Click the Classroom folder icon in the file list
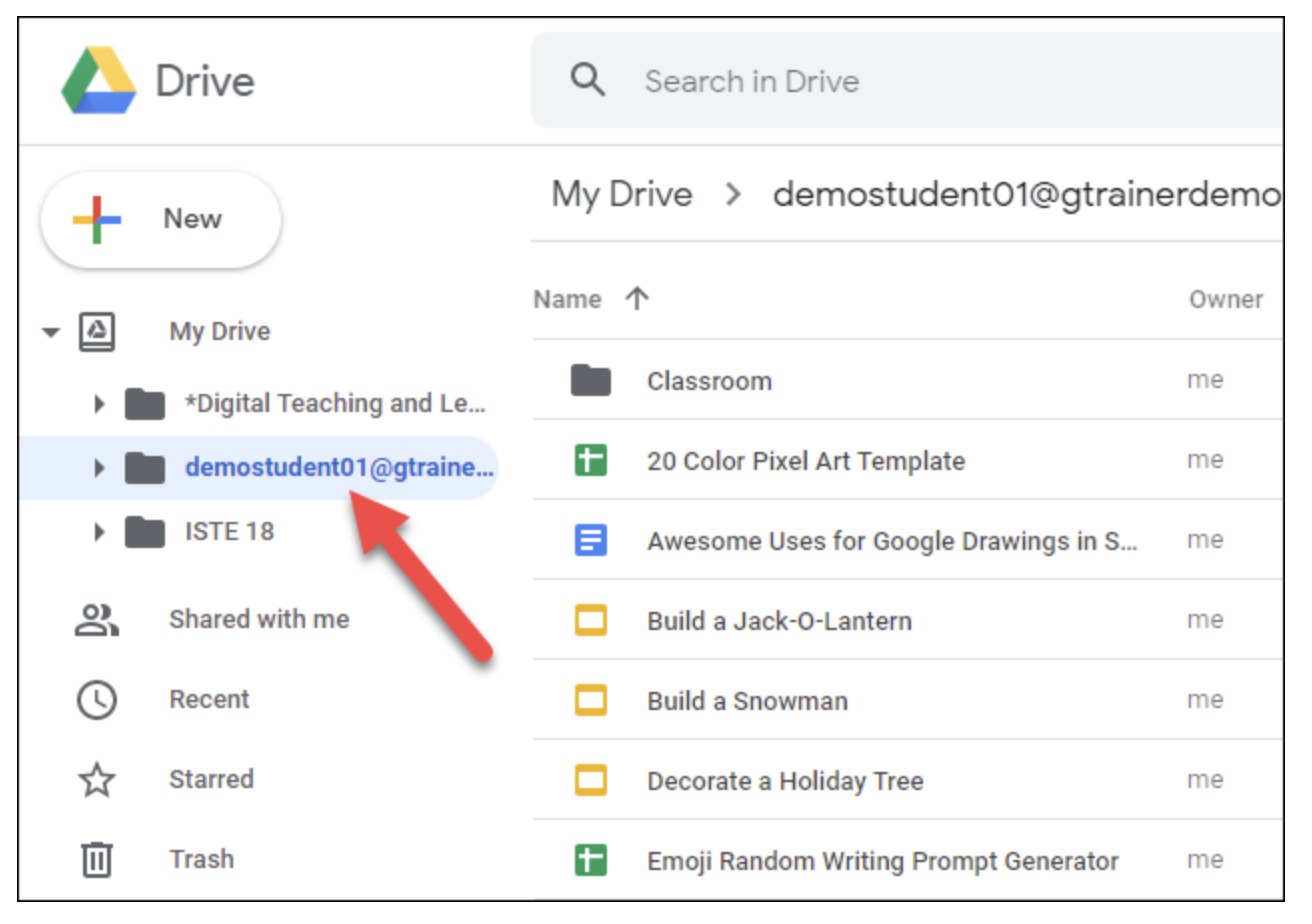 tap(591, 380)
